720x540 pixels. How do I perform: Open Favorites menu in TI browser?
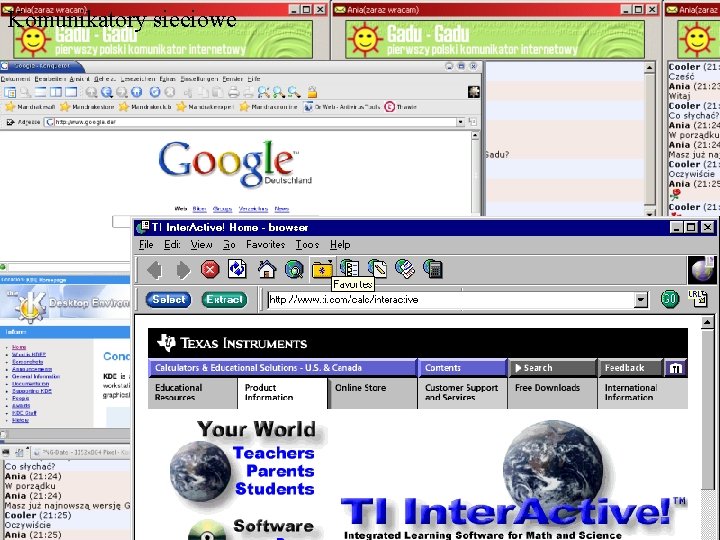coord(265,245)
